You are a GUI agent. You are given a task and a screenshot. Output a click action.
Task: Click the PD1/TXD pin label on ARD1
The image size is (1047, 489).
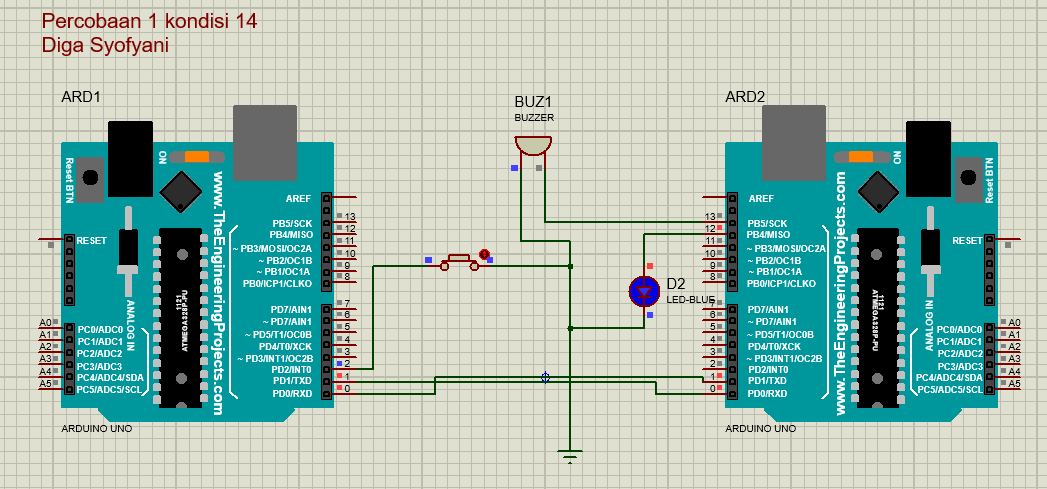(x=292, y=381)
